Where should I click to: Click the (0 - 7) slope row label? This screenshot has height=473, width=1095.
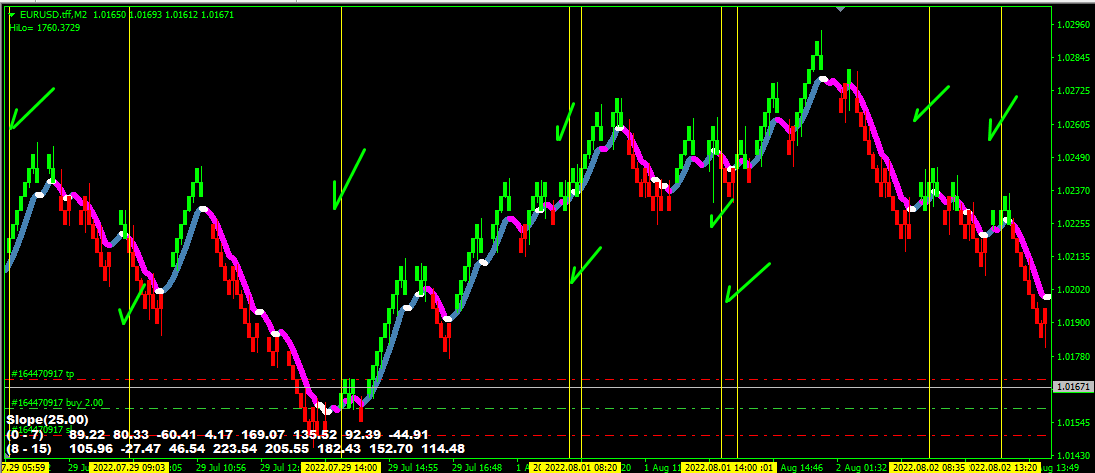pyautogui.click(x=24, y=435)
